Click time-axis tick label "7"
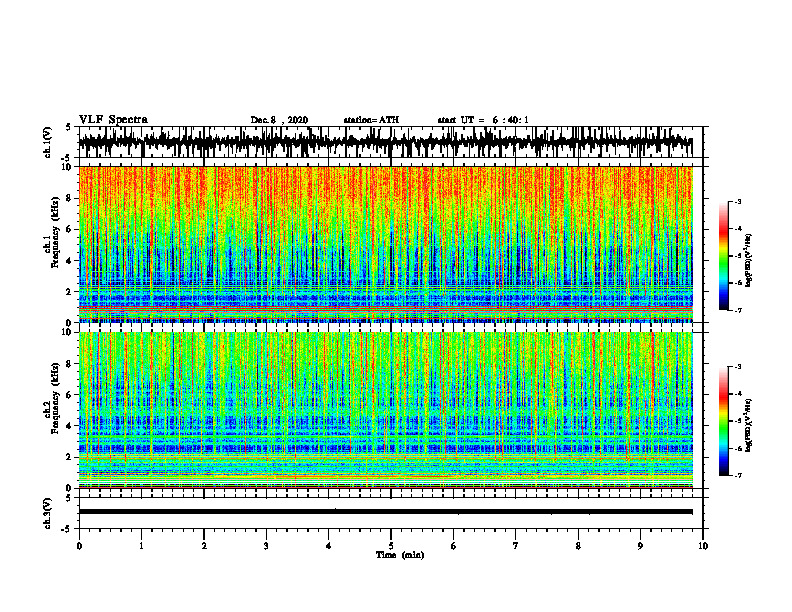The width and height of the screenshot is (792, 612). pyautogui.click(x=516, y=546)
